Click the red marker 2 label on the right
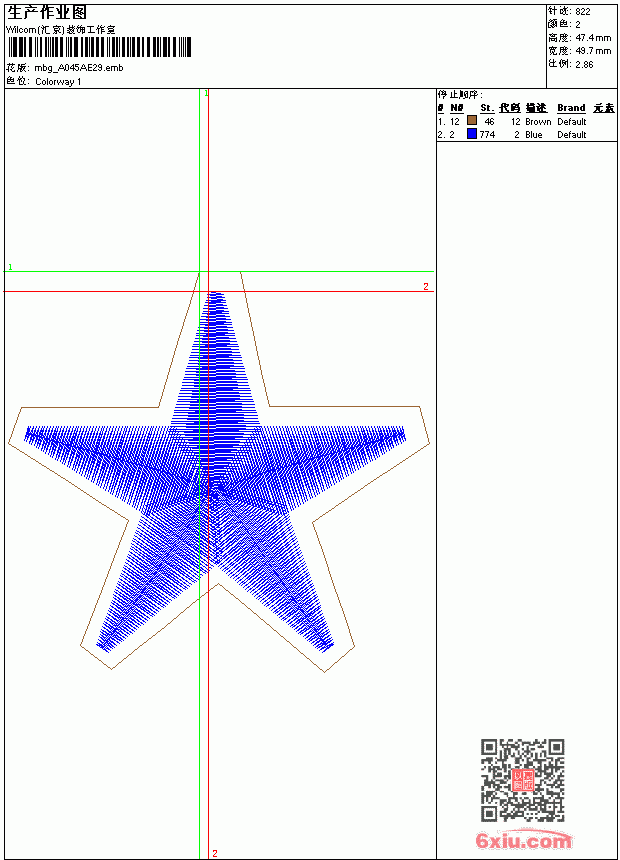Viewport: 620px width, 860px height. pyautogui.click(x=426, y=286)
